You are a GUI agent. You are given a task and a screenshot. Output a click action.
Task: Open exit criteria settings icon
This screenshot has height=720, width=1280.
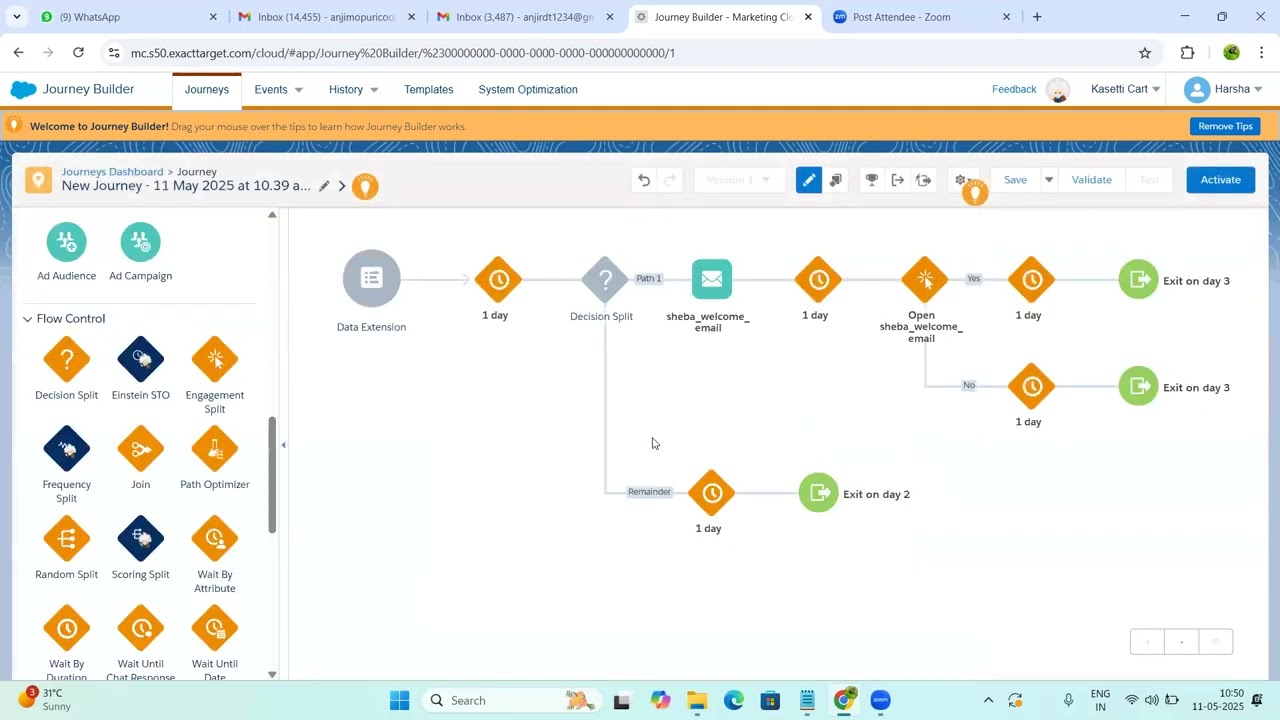point(898,180)
